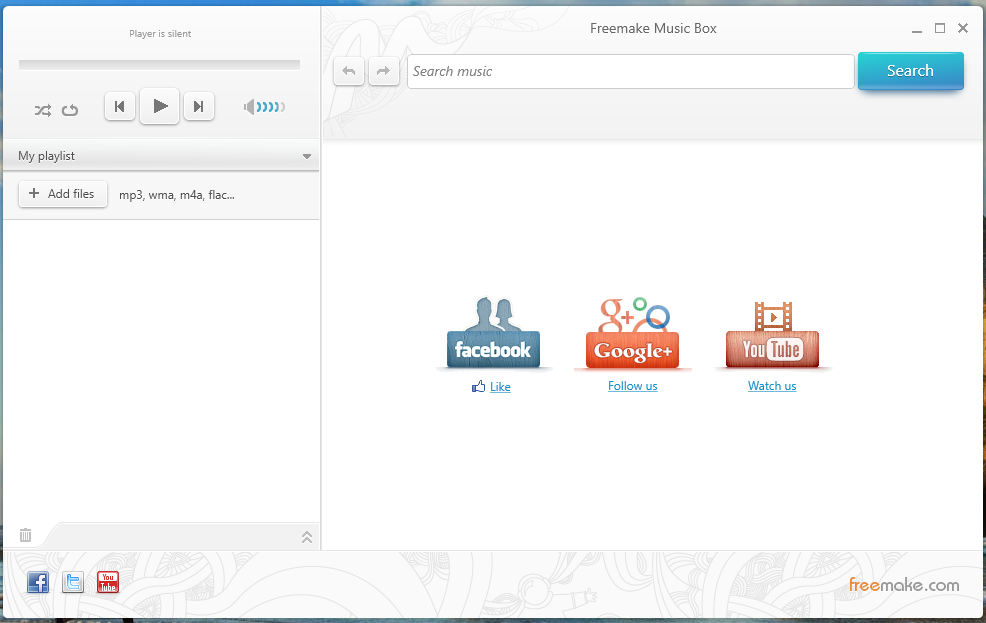Click the blue Search button

coord(910,71)
